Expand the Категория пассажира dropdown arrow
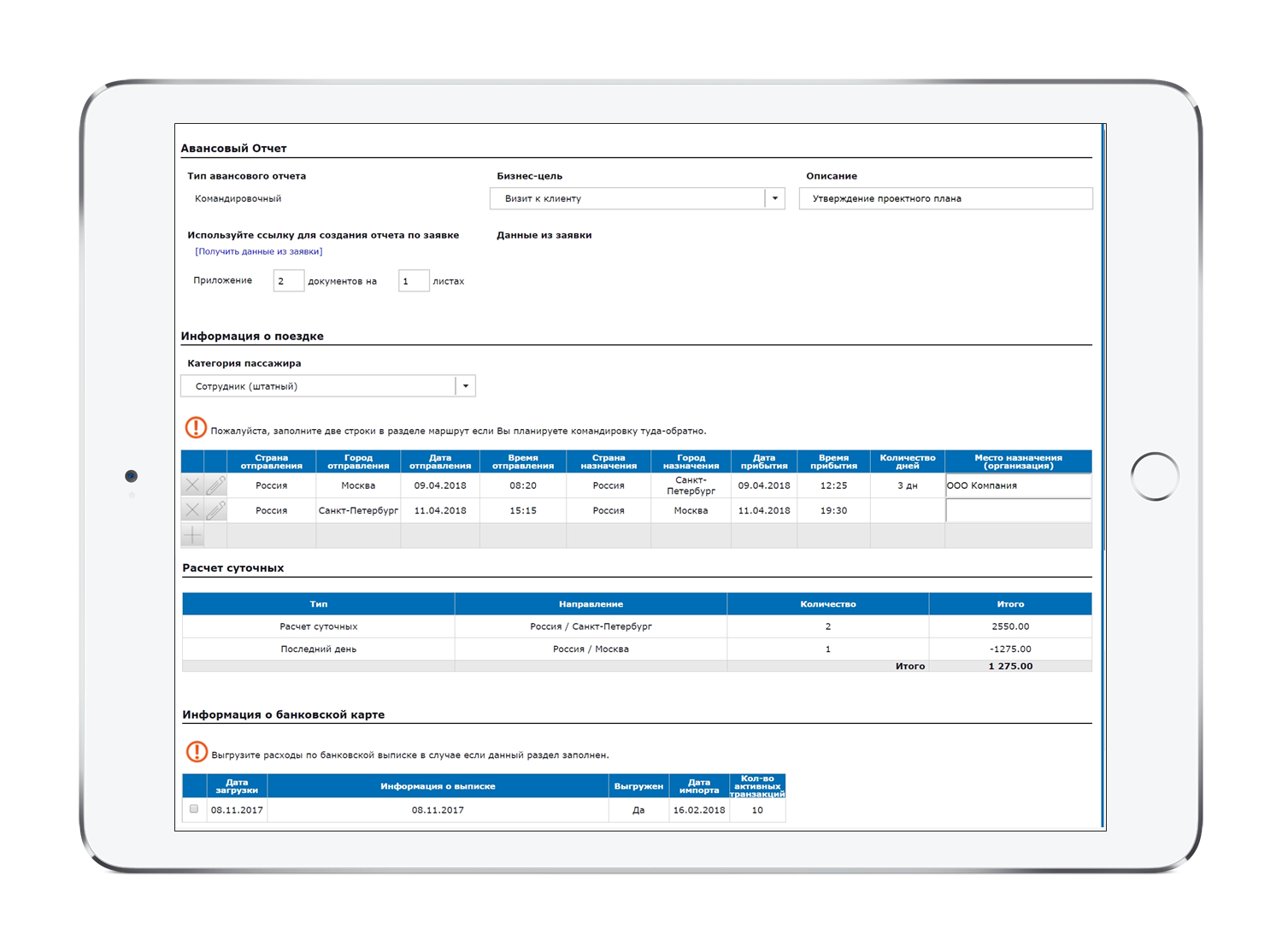This screenshot has height=952, width=1282. [465, 386]
